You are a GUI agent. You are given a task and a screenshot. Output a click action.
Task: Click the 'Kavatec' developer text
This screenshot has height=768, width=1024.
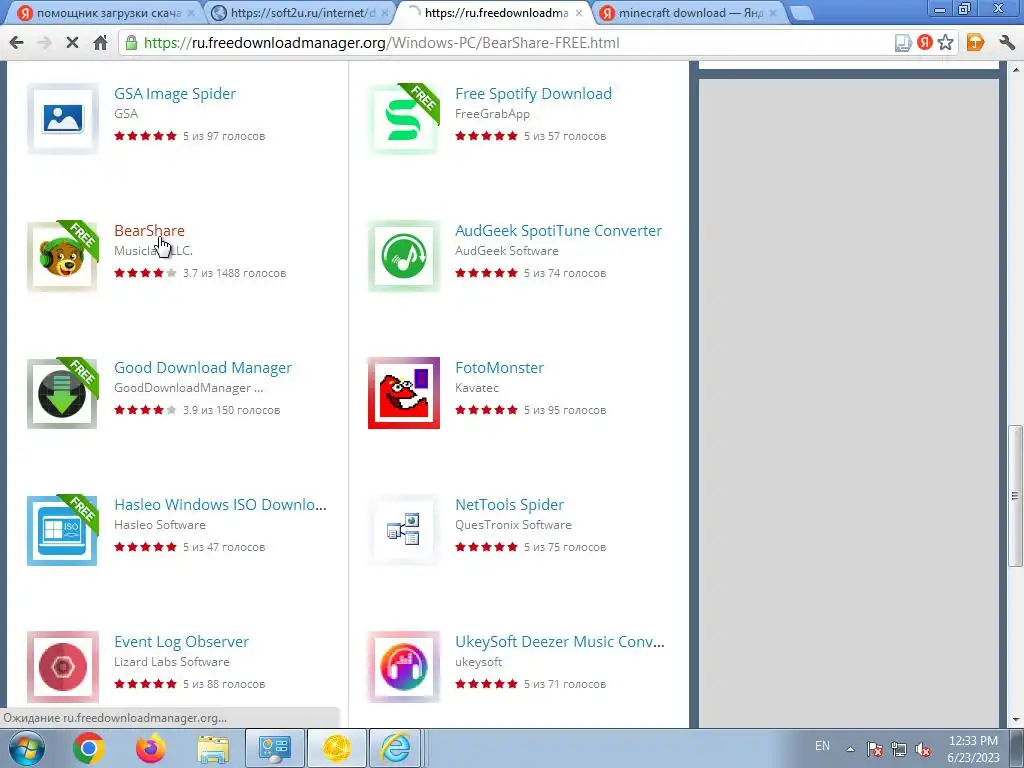(x=477, y=388)
